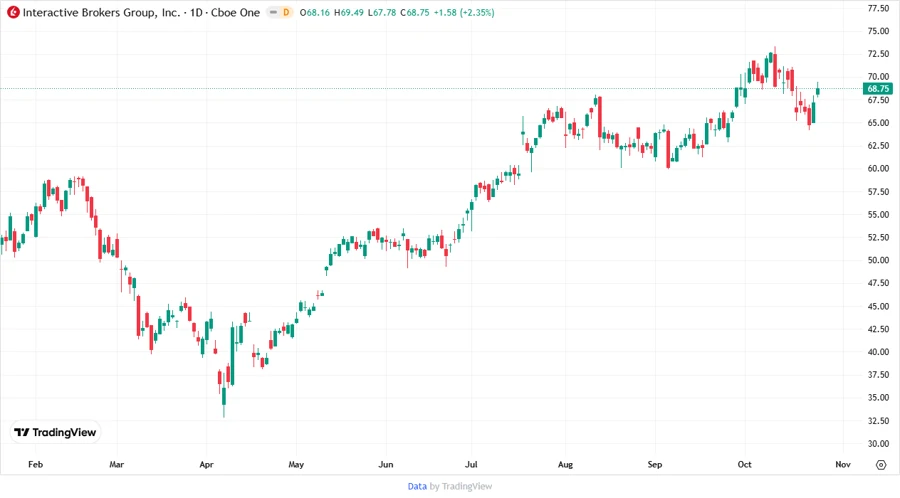Click the 65.00 price axis label
The width and height of the screenshot is (900, 498).
point(878,123)
